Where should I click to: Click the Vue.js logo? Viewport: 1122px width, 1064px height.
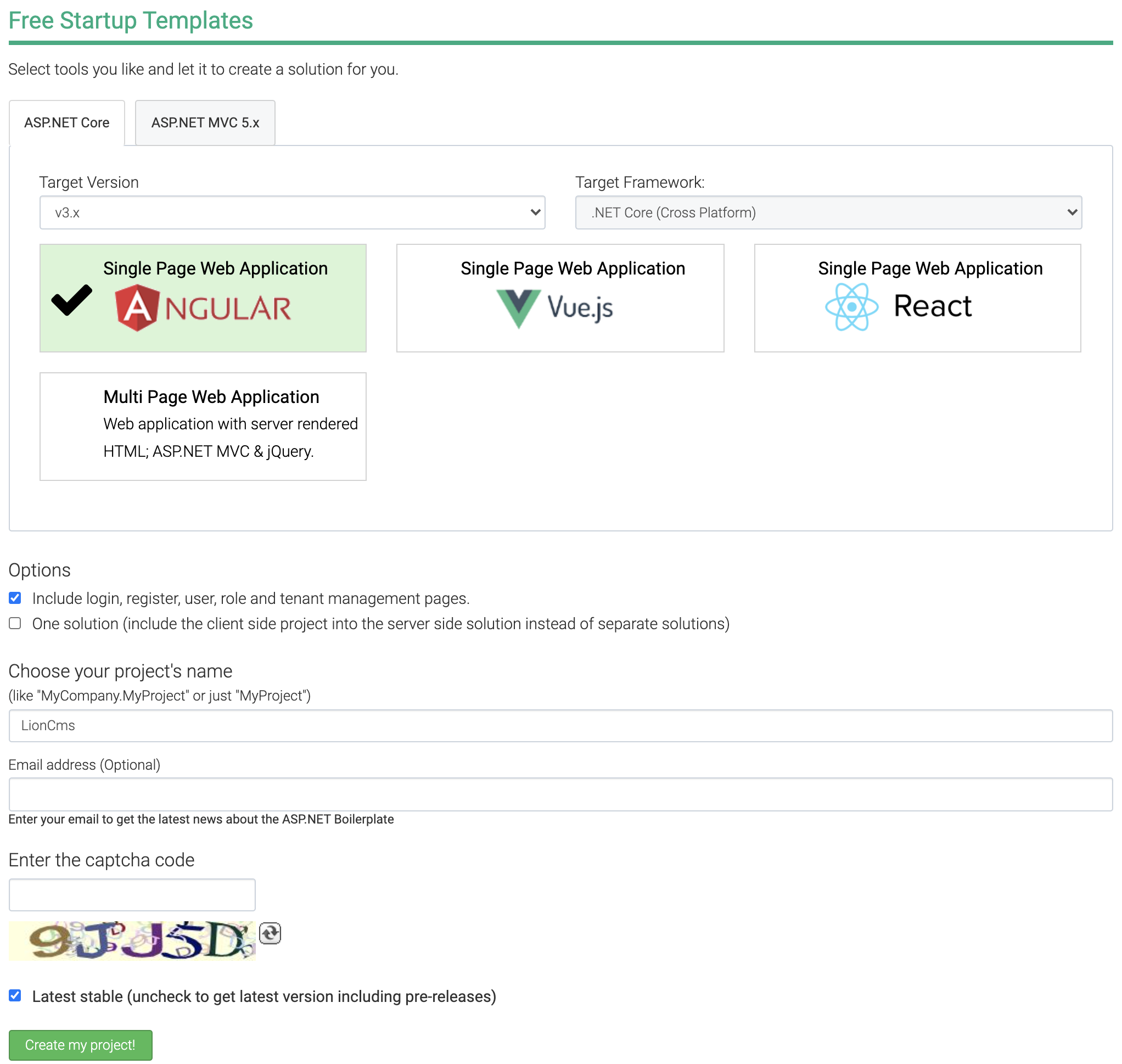[554, 308]
